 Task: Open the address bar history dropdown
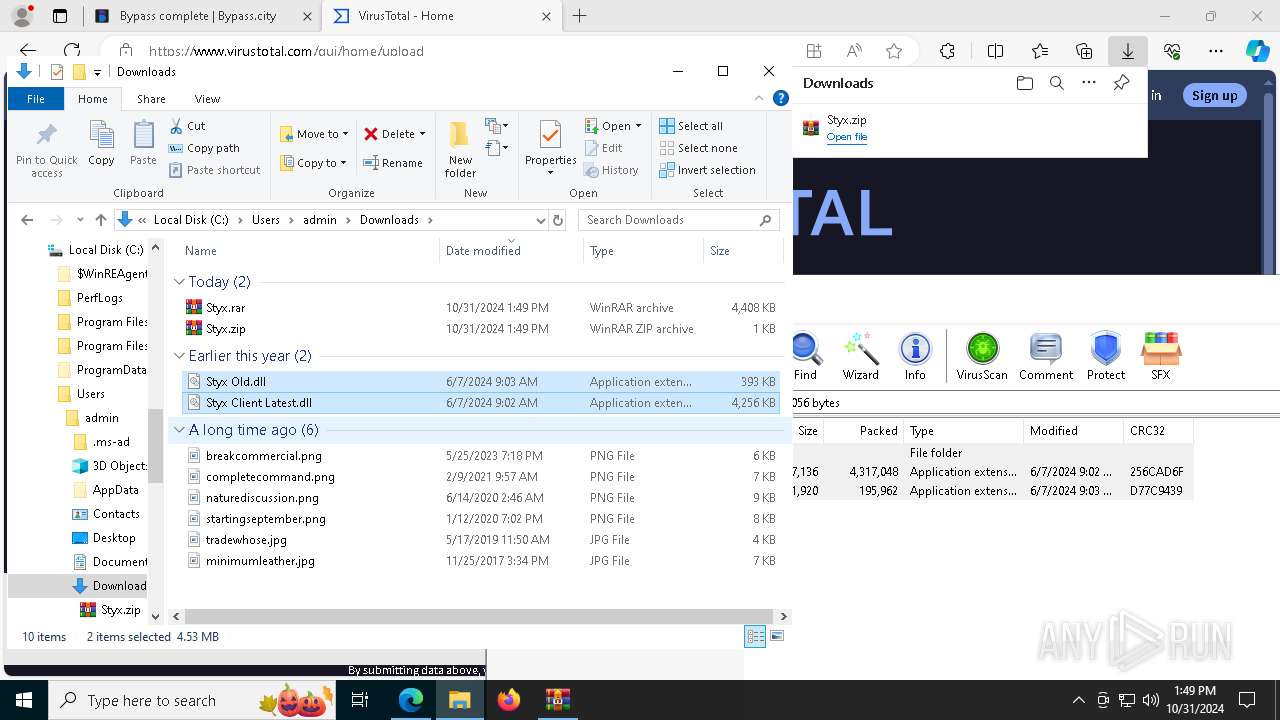pyautogui.click(x=540, y=220)
